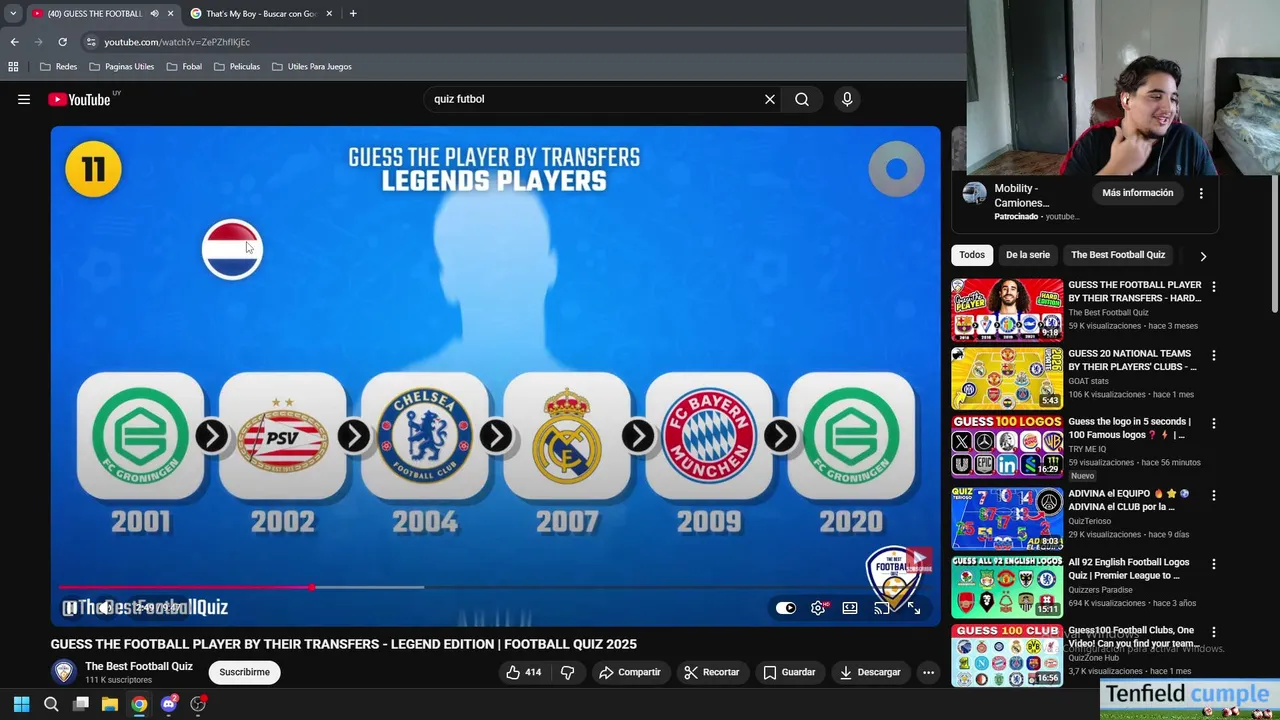The height and width of the screenshot is (720, 1280).
Task: Open Adivina el Equipo video title
Action: (x=1128, y=500)
